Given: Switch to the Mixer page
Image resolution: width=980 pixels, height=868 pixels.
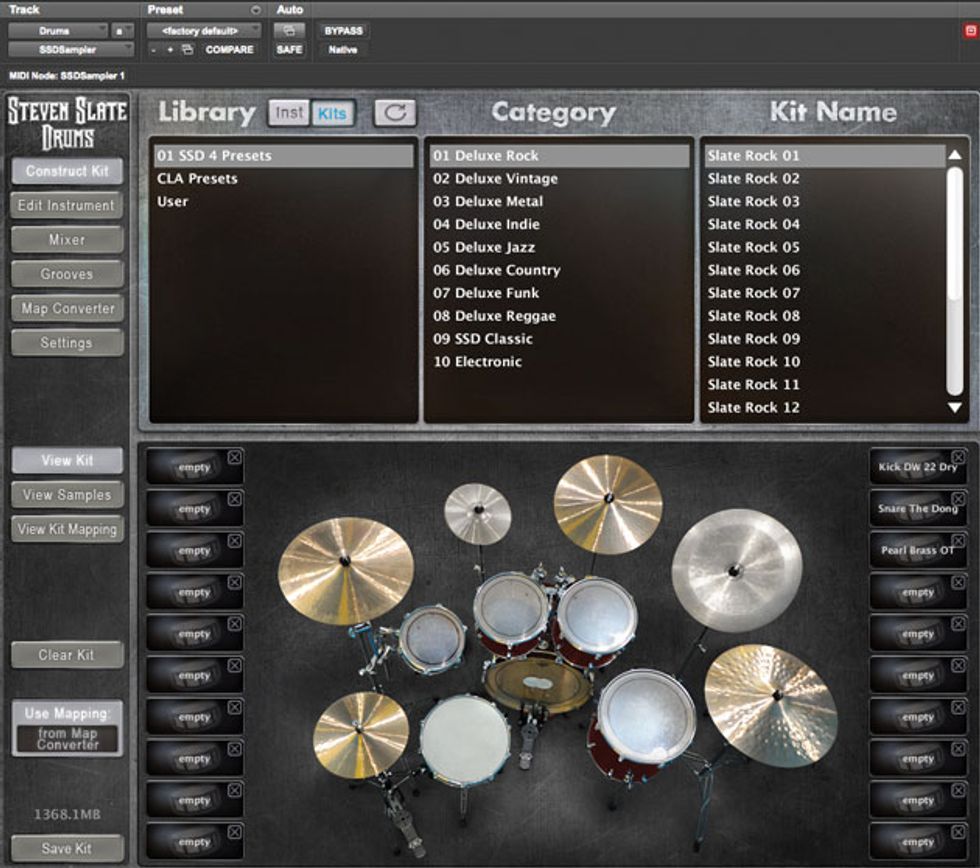Looking at the screenshot, I should 67,240.
